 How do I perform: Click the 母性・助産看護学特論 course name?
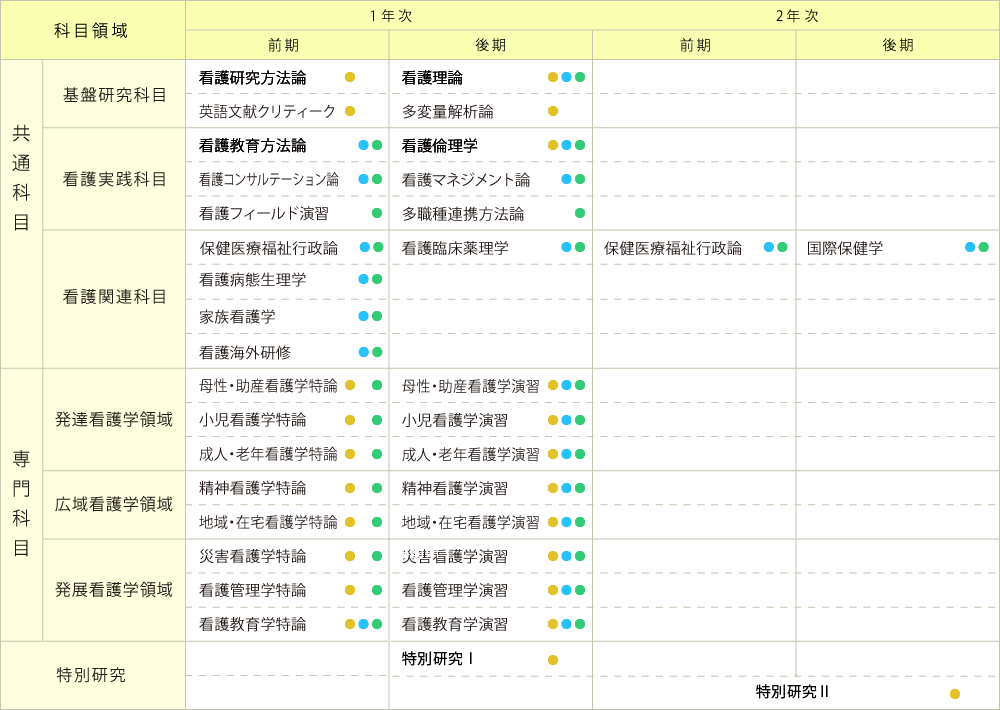268,385
